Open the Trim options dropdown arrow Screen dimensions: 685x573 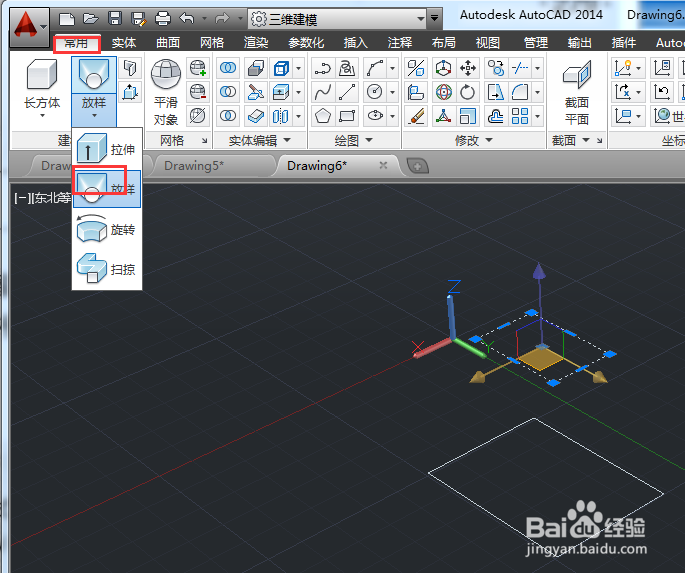pos(537,68)
